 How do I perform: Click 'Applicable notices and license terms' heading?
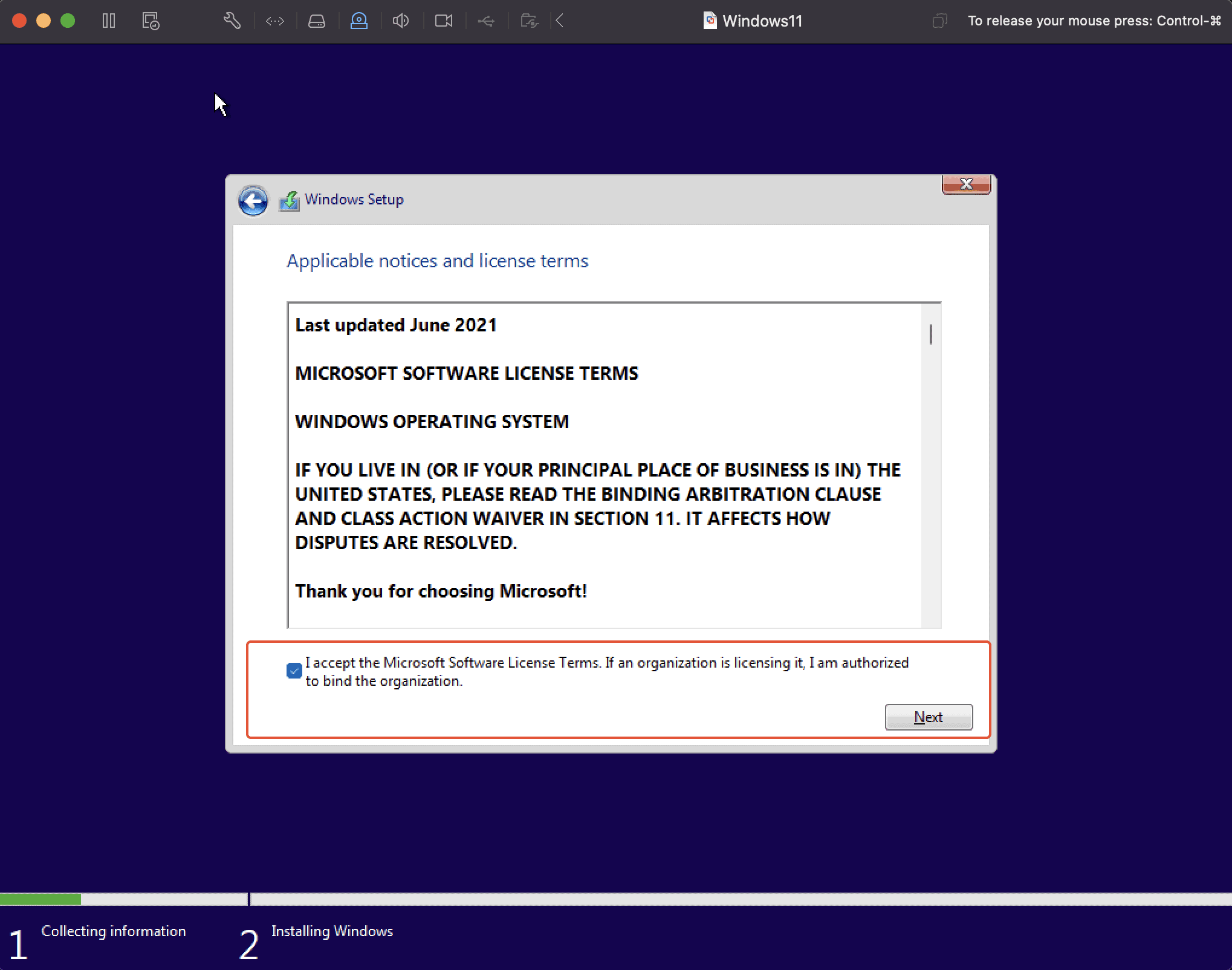pyautogui.click(x=438, y=261)
